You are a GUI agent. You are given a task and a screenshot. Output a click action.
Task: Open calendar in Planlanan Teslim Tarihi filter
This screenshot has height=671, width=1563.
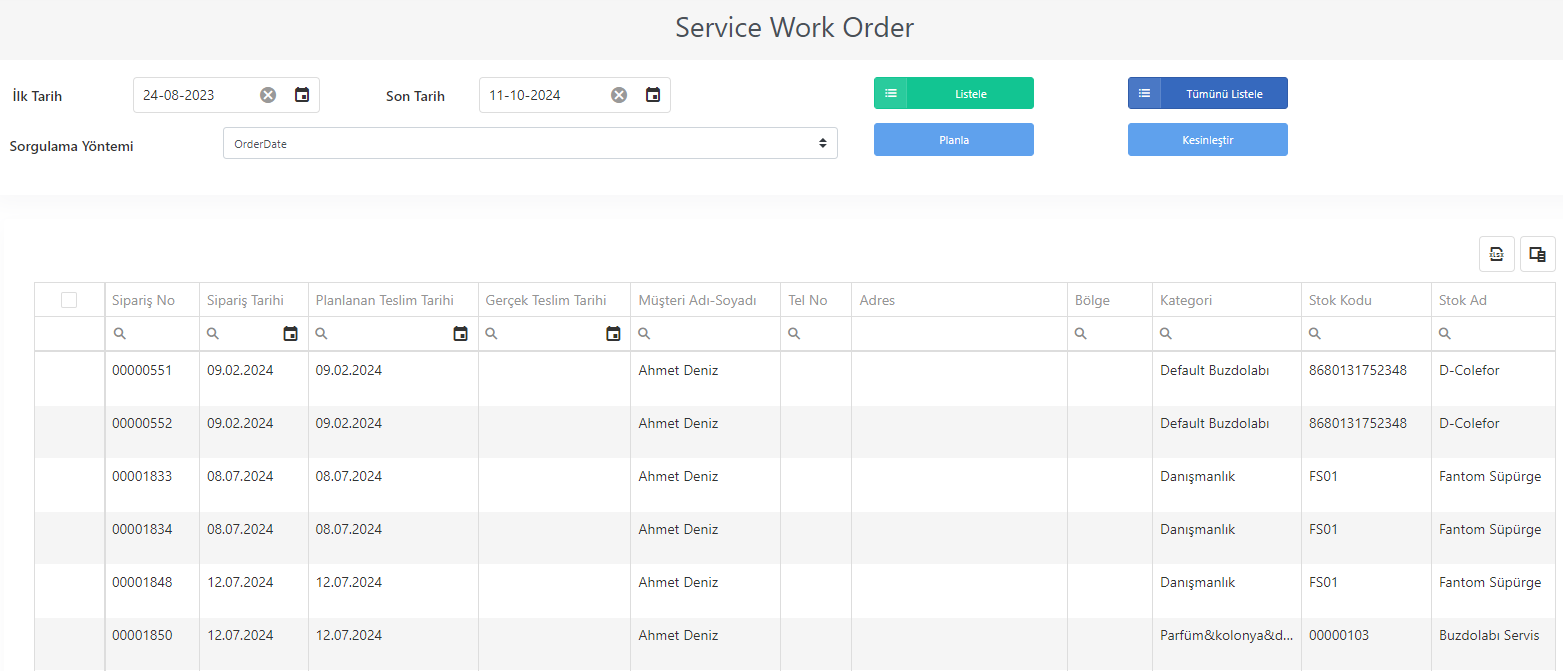(x=460, y=334)
